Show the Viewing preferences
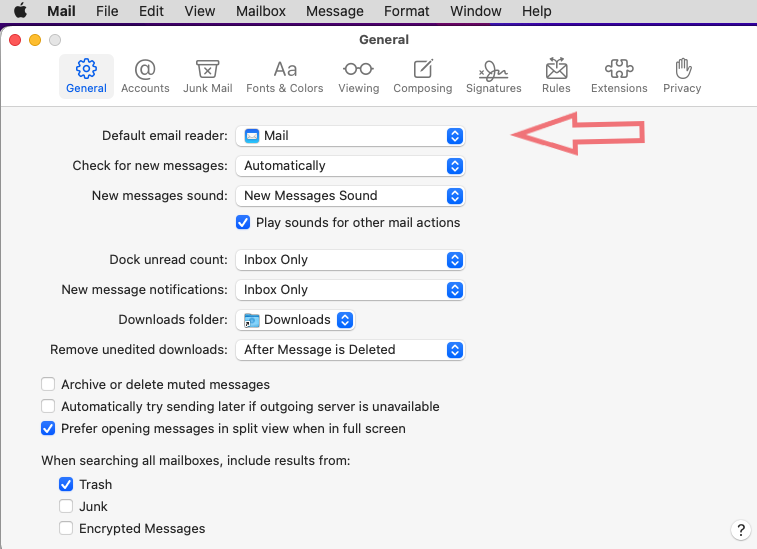The width and height of the screenshot is (757, 549). (358, 76)
